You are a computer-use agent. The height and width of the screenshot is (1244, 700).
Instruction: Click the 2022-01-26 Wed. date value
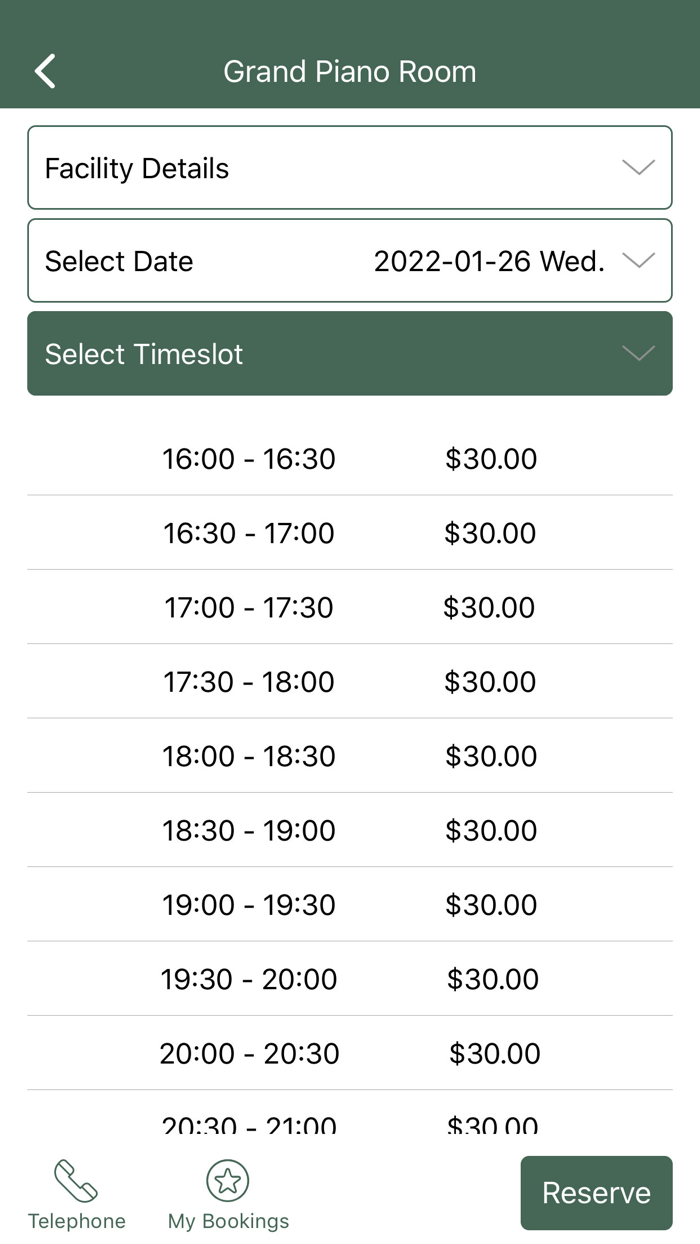pyautogui.click(x=489, y=261)
